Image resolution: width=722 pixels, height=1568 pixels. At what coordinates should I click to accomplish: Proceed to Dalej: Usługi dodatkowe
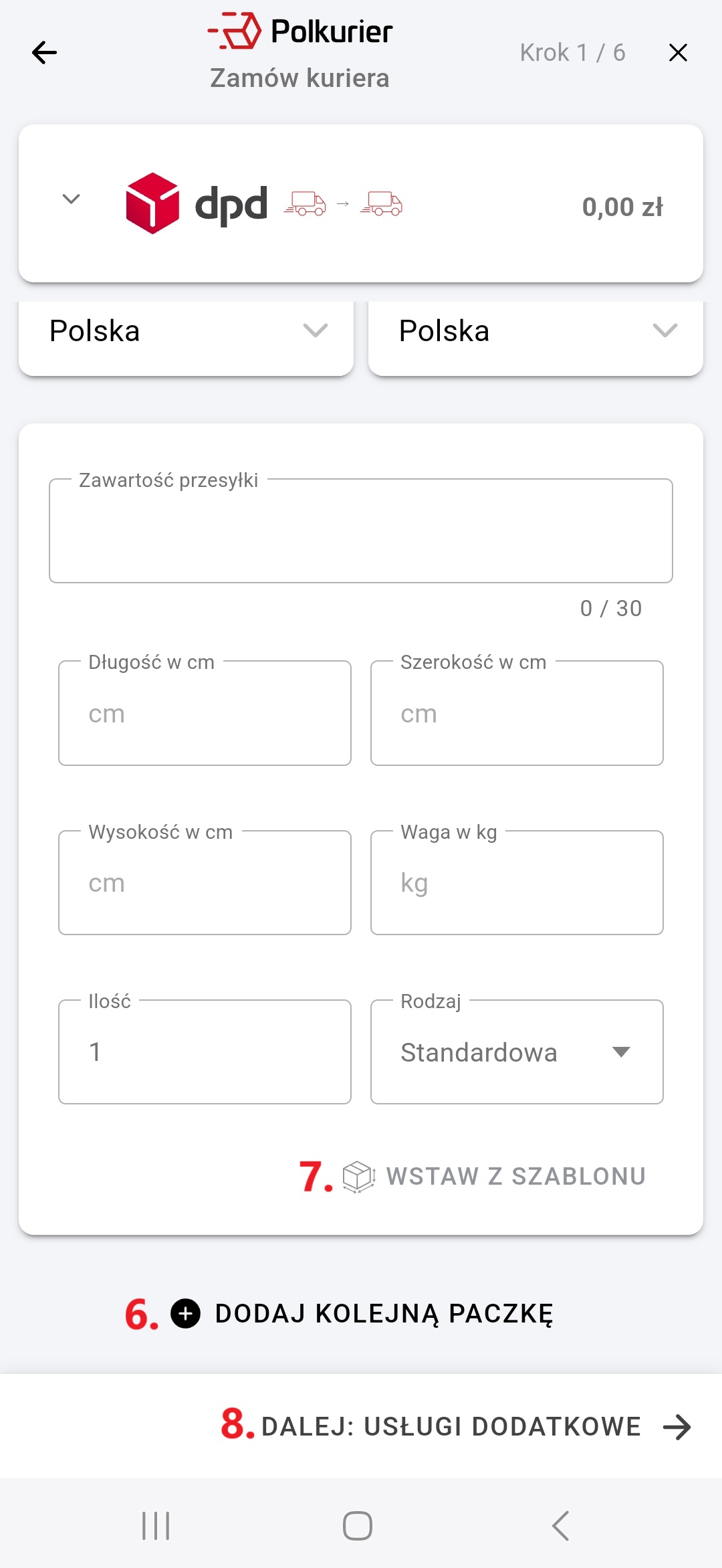[x=451, y=1427]
